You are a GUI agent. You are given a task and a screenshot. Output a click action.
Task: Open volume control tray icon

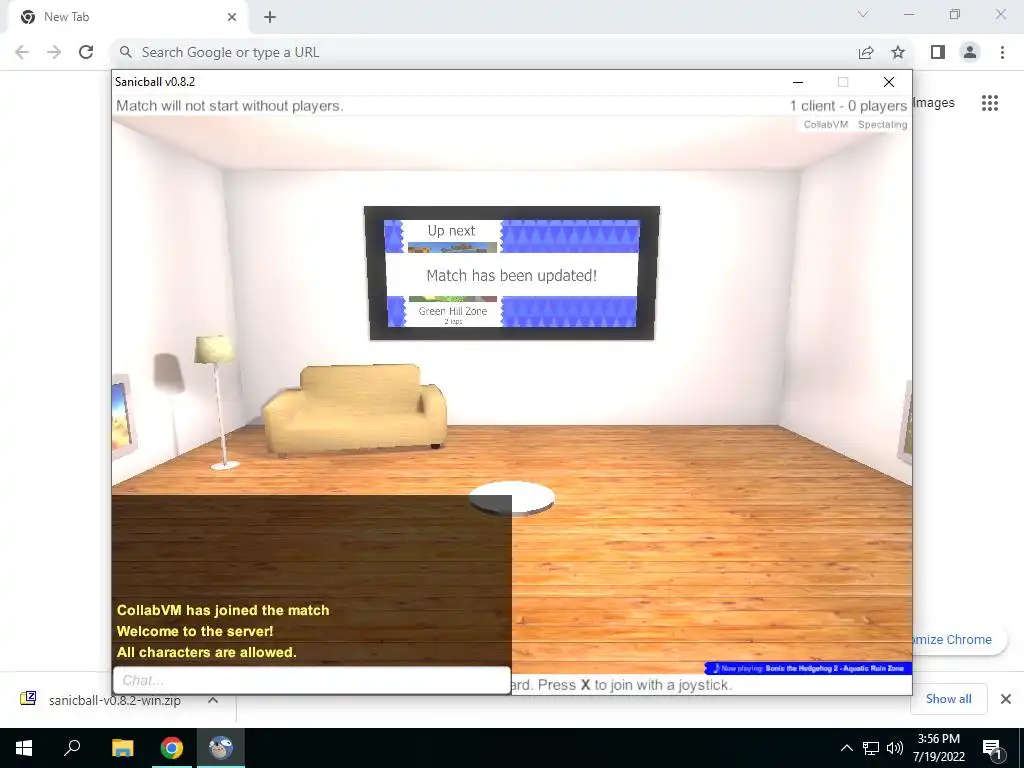[894, 748]
